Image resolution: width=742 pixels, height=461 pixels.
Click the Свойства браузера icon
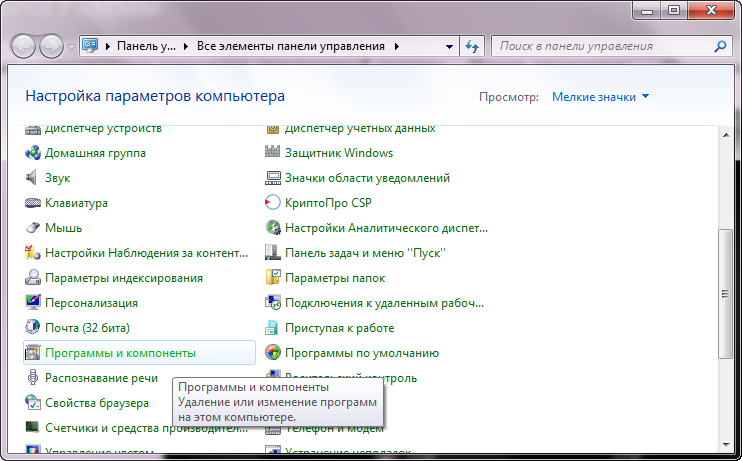(33, 403)
